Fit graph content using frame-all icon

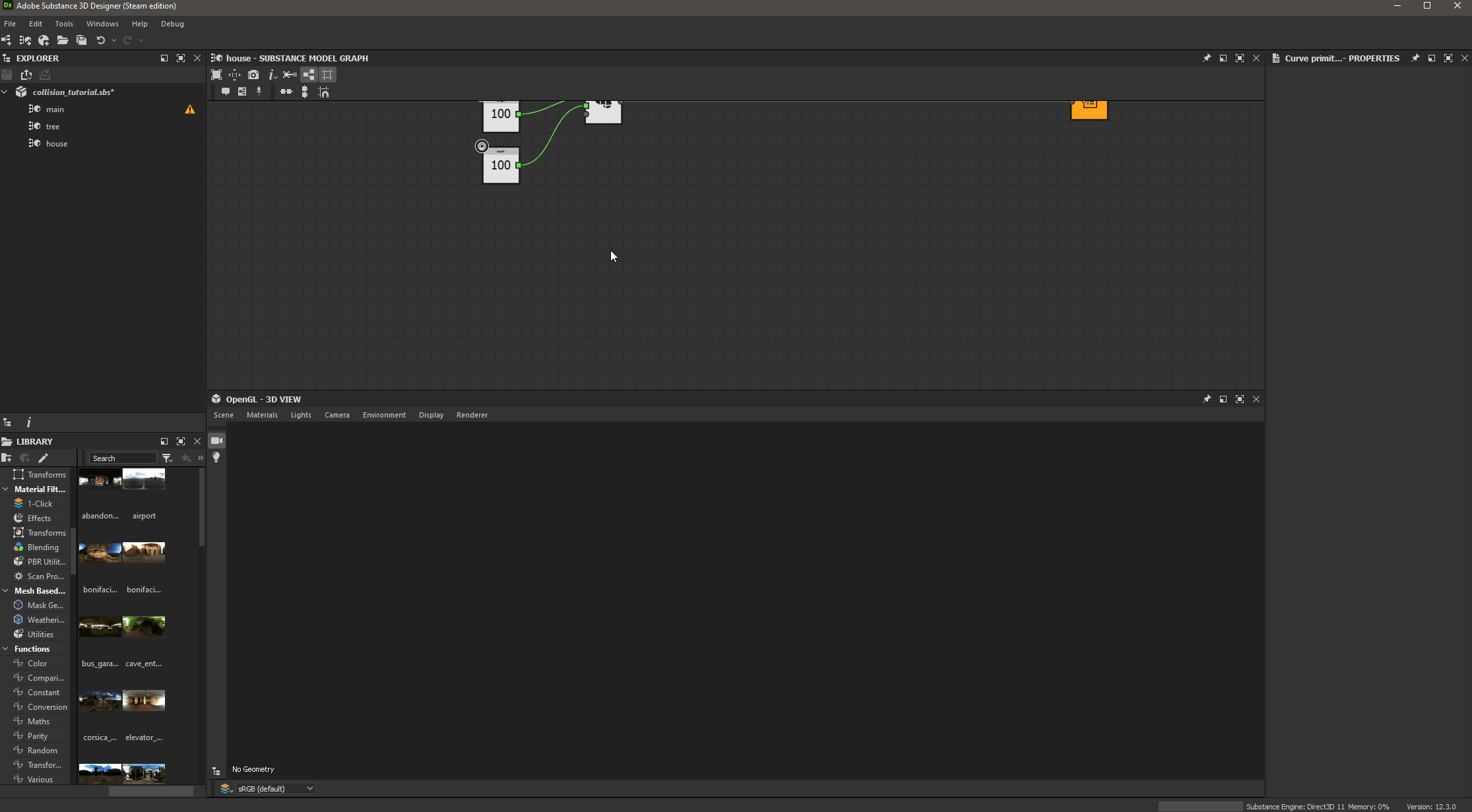tap(216, 75)
